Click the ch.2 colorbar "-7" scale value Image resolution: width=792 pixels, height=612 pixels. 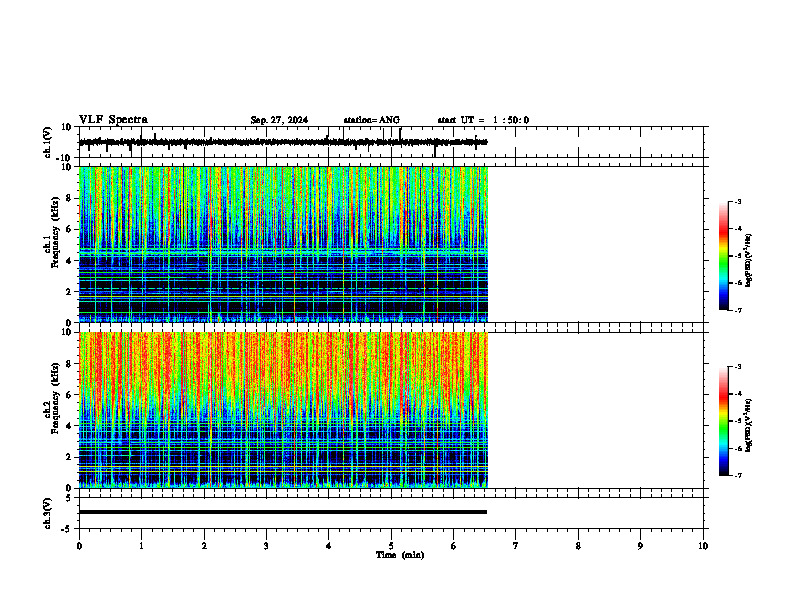pyautogui.click(x=738, y=475)
